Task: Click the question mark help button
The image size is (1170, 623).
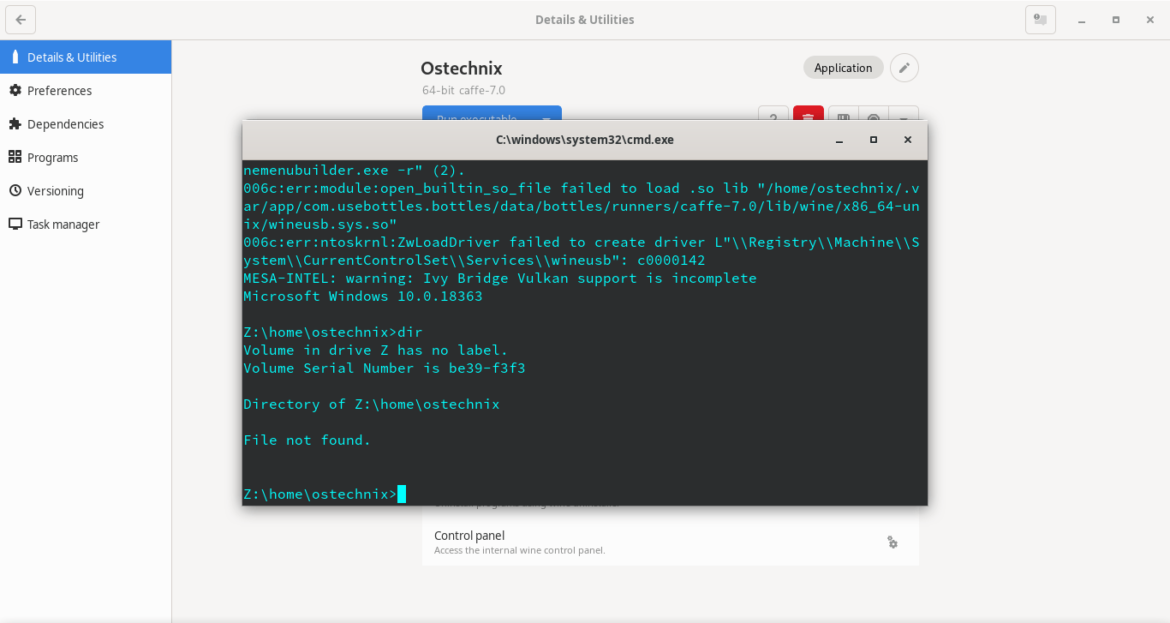Action: pyautogui.click(x=773, y=115)
